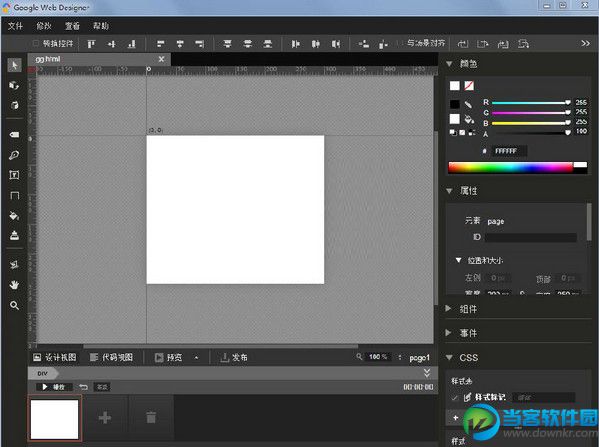The width and height of the screenshot is (599, 447).
Task: Click the distribute vertical spacing icon
Action: (x=383, y=44)
